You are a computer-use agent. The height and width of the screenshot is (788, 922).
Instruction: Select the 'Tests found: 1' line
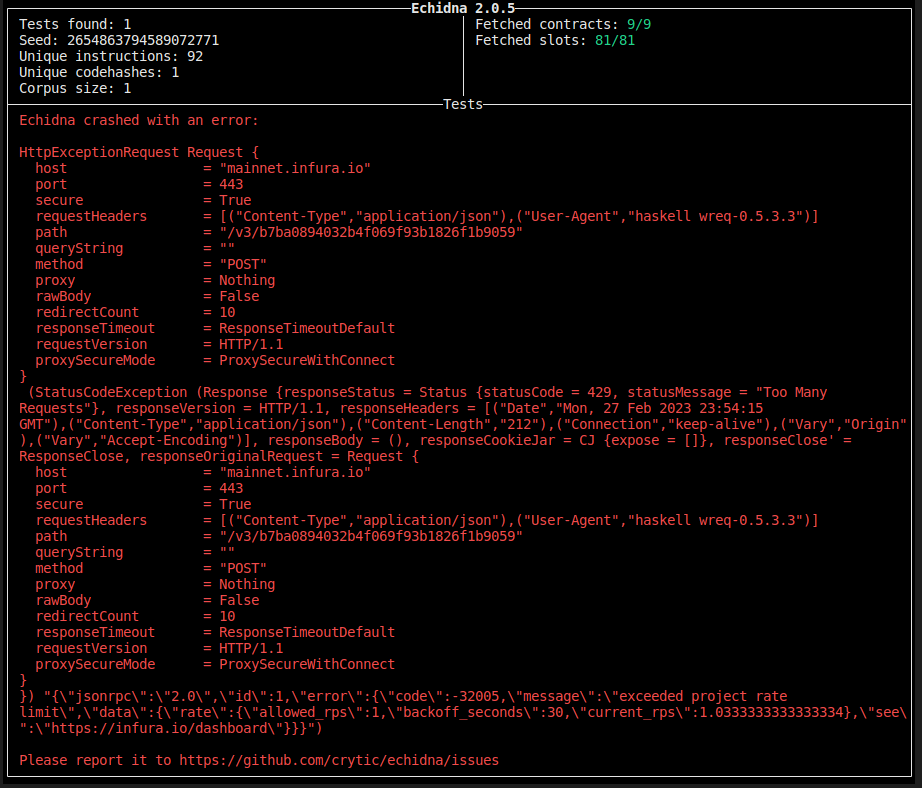75,24
